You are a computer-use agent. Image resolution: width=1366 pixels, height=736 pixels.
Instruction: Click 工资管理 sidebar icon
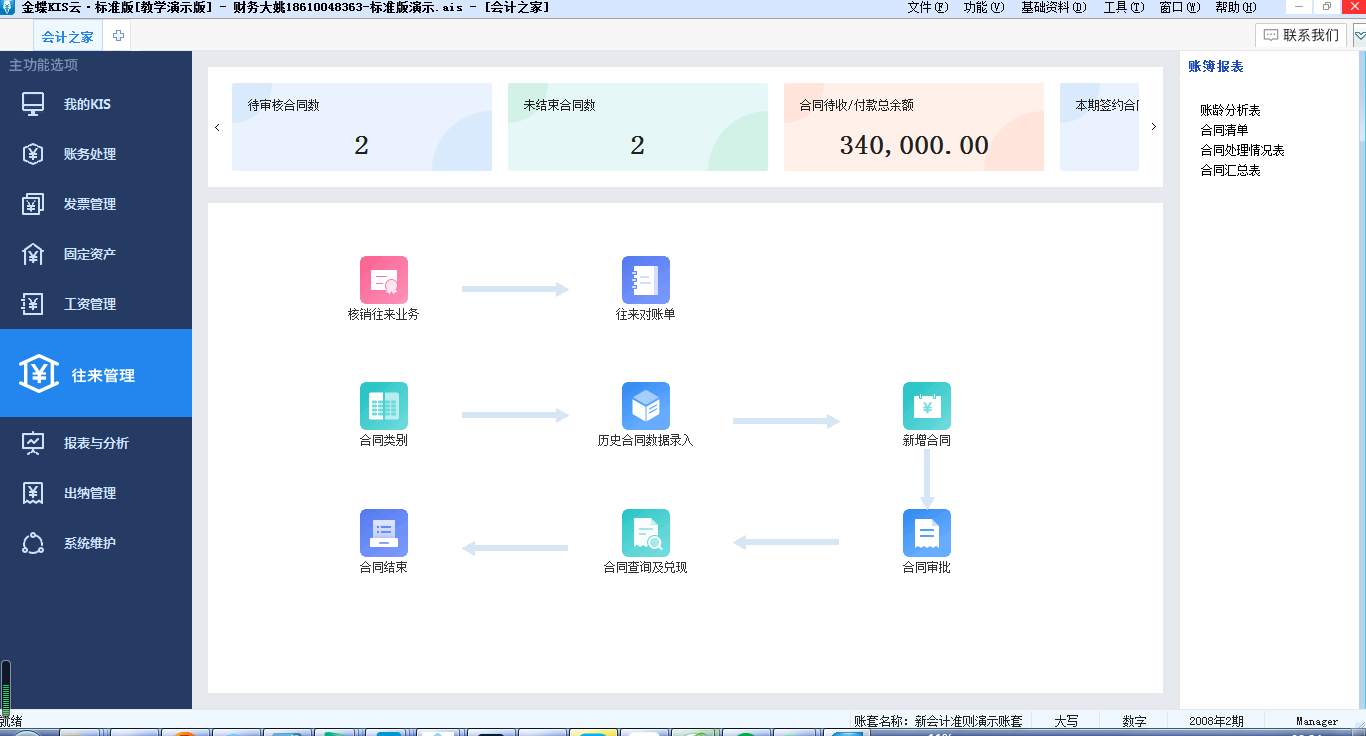[x=33, y=304]
